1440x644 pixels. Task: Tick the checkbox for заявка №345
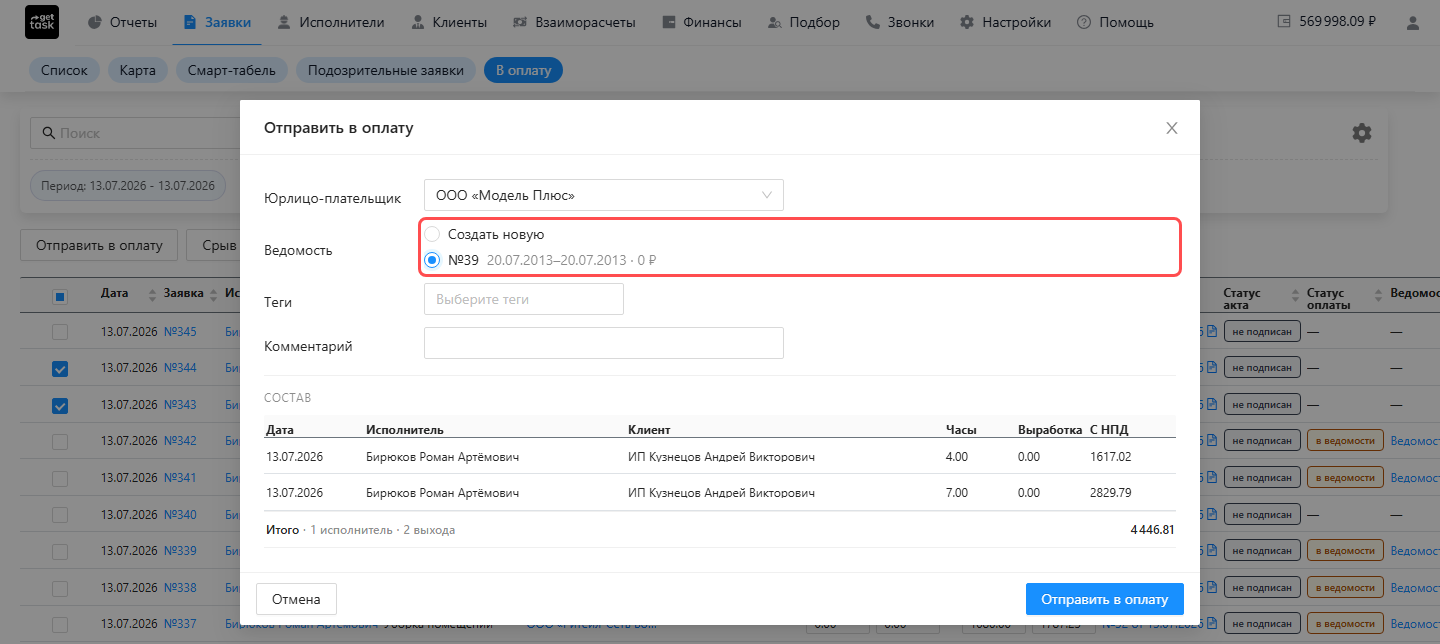(60, 332)
